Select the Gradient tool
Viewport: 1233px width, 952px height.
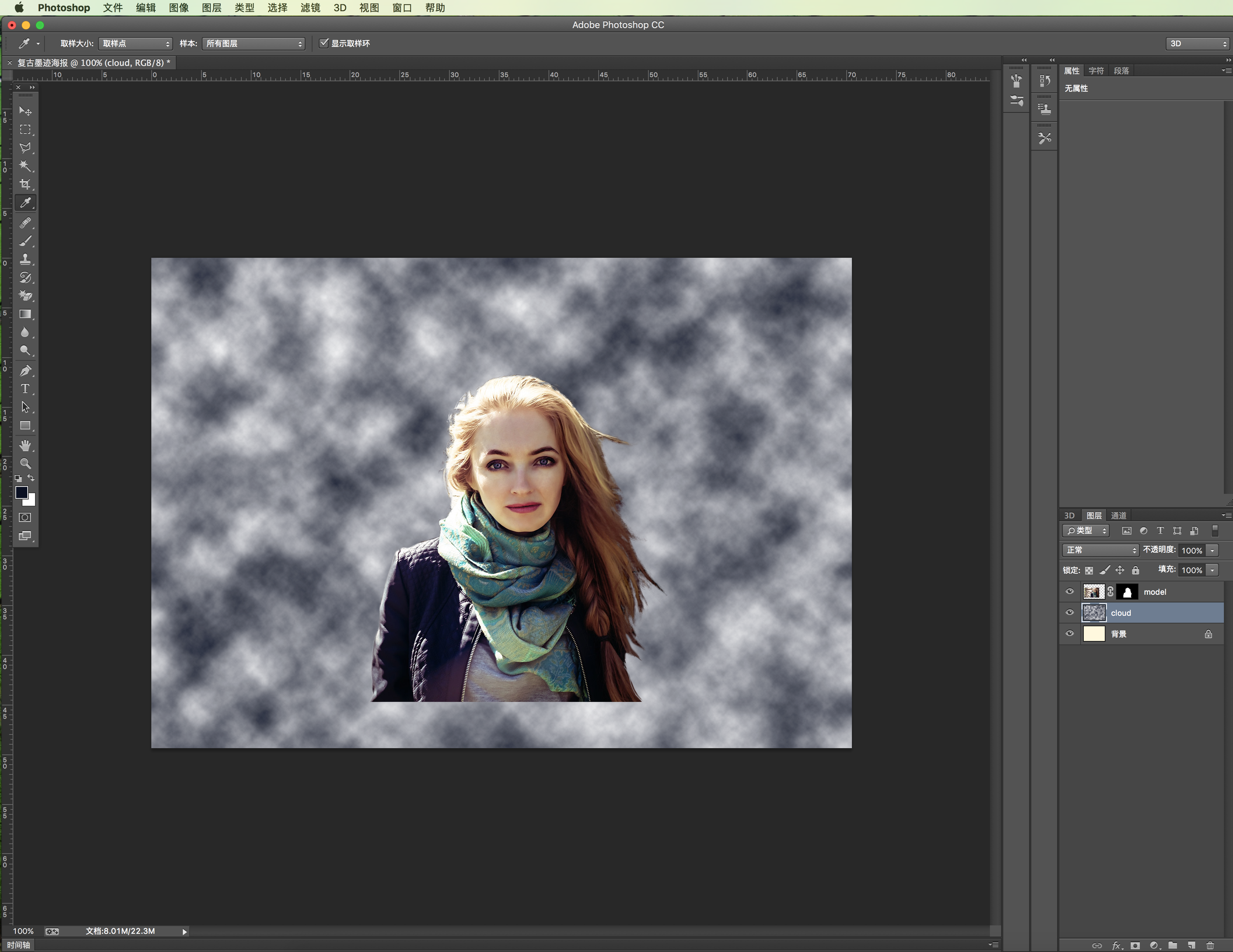[x=26, y=314]
